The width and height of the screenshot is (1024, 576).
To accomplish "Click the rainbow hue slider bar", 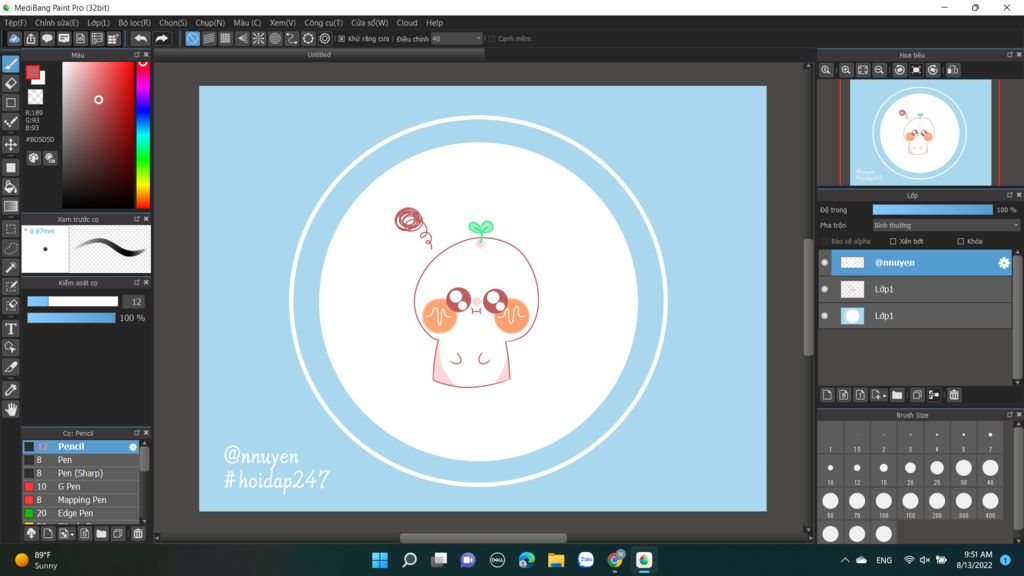I will coord(143,135).
